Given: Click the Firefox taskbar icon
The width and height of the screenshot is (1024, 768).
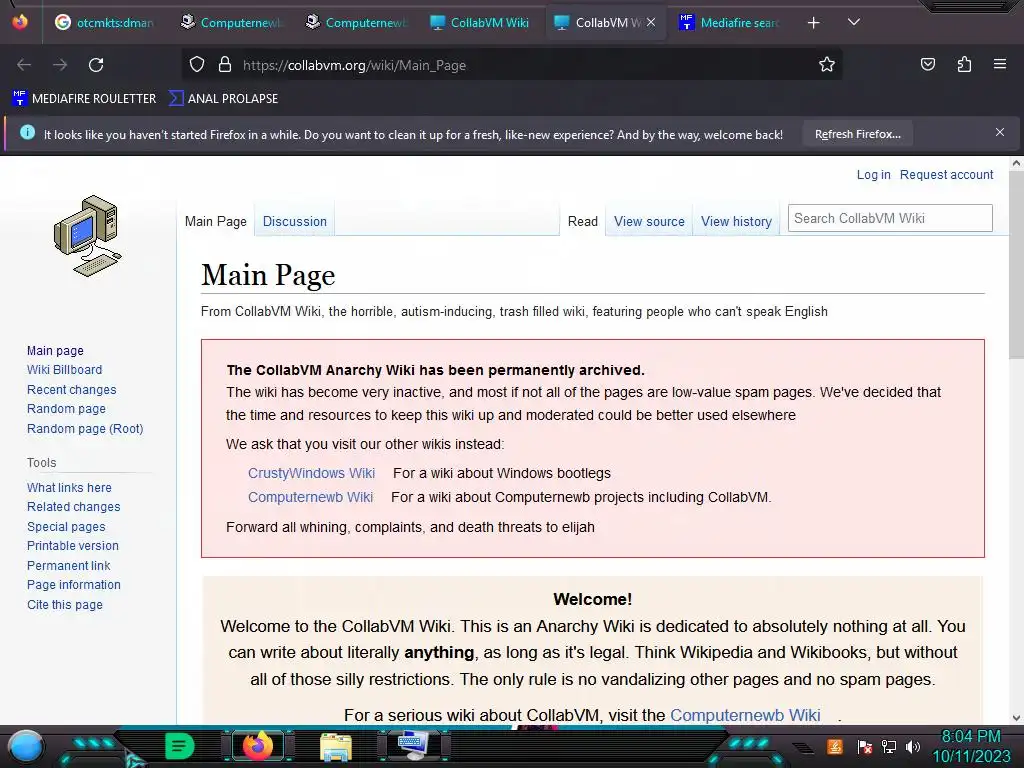Looking at the screenshot, I should 257,746.
